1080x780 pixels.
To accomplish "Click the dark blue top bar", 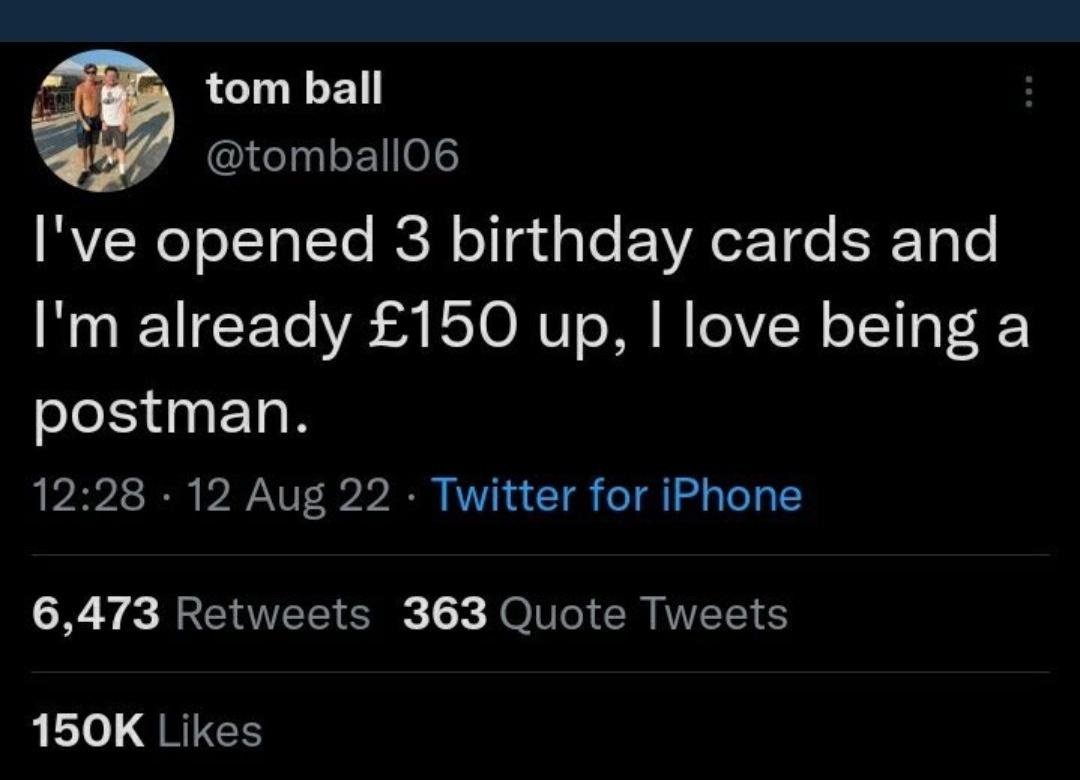I will point(540,20).
